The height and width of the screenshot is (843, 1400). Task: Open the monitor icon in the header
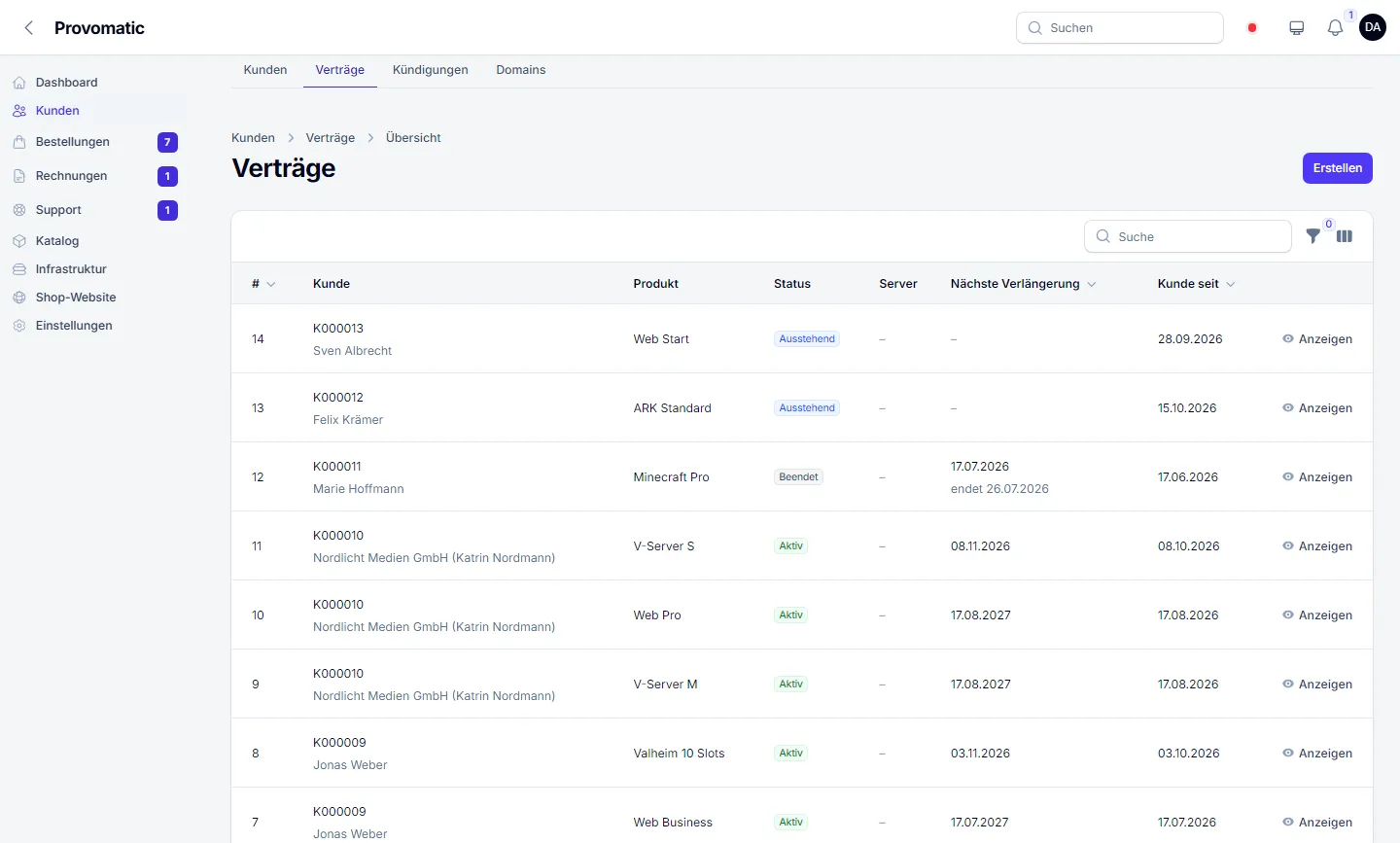[1296, 28]
